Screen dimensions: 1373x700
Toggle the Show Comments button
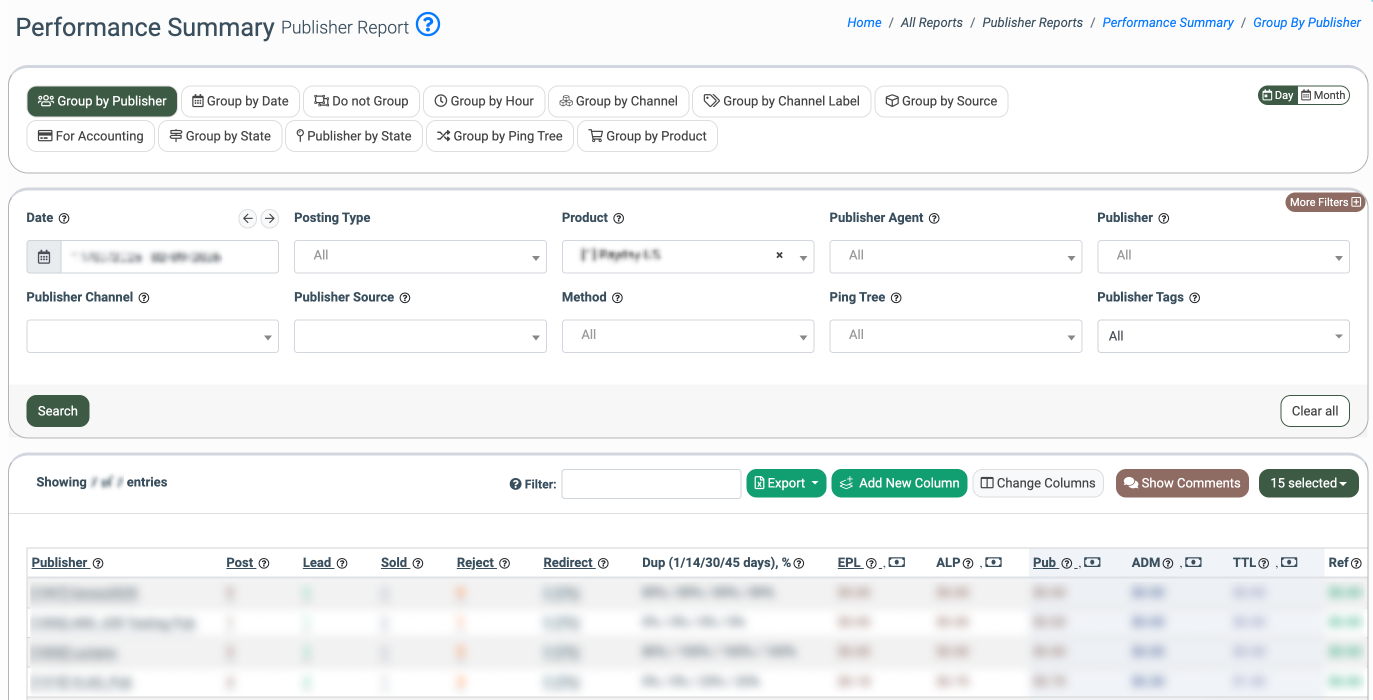click(x=1181, y=483)
